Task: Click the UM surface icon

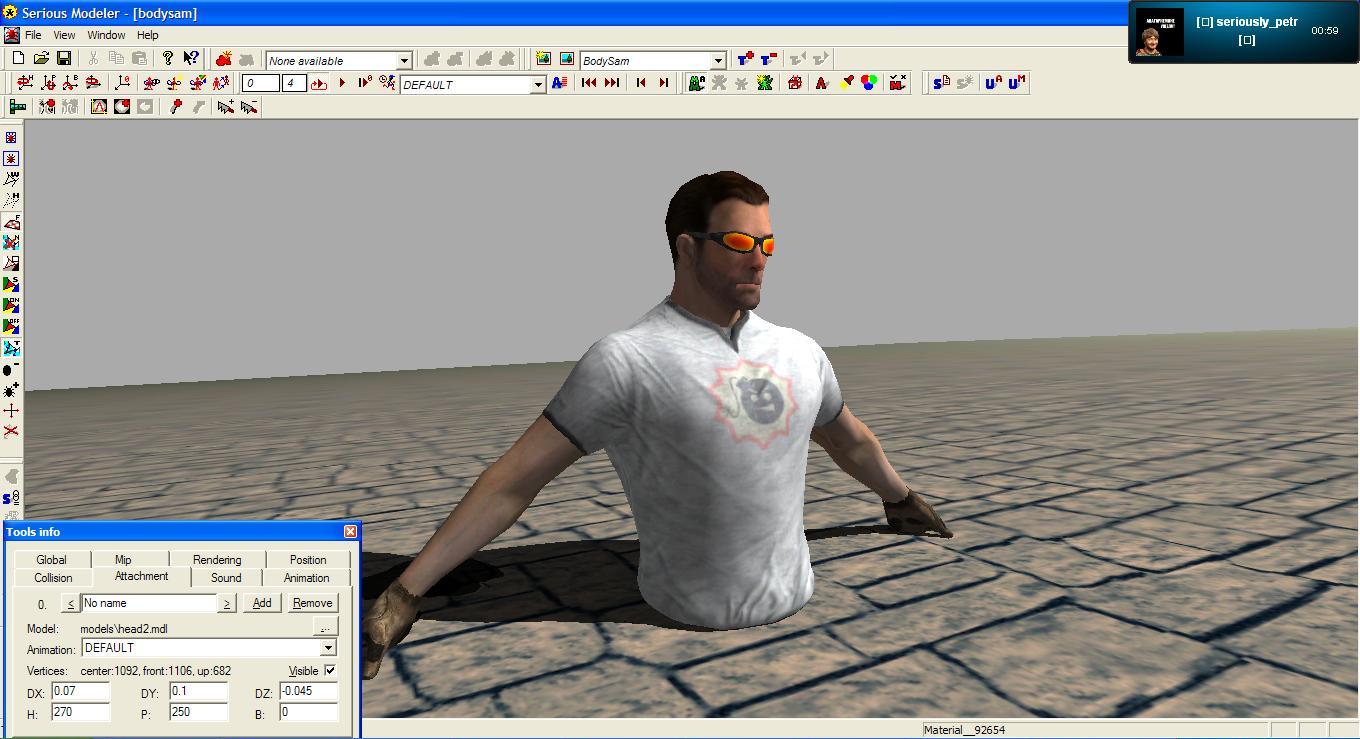Action: click(x=1017, y=83)
